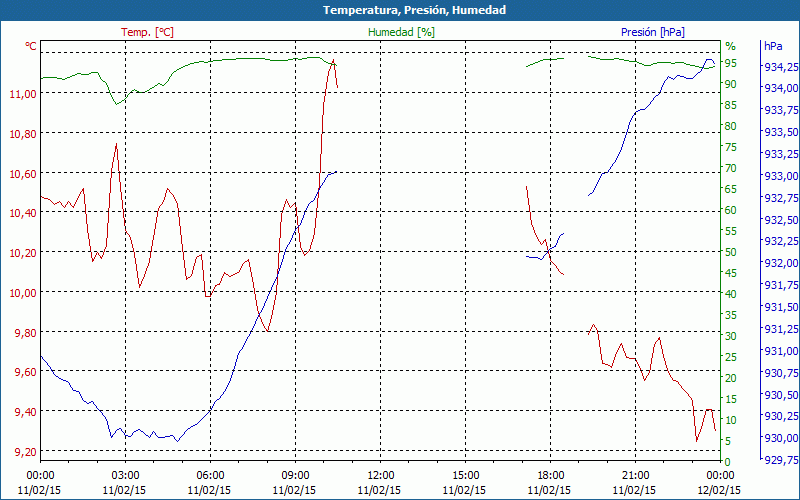Click the '%' unit label on humidity axis

tap(731, 46)
